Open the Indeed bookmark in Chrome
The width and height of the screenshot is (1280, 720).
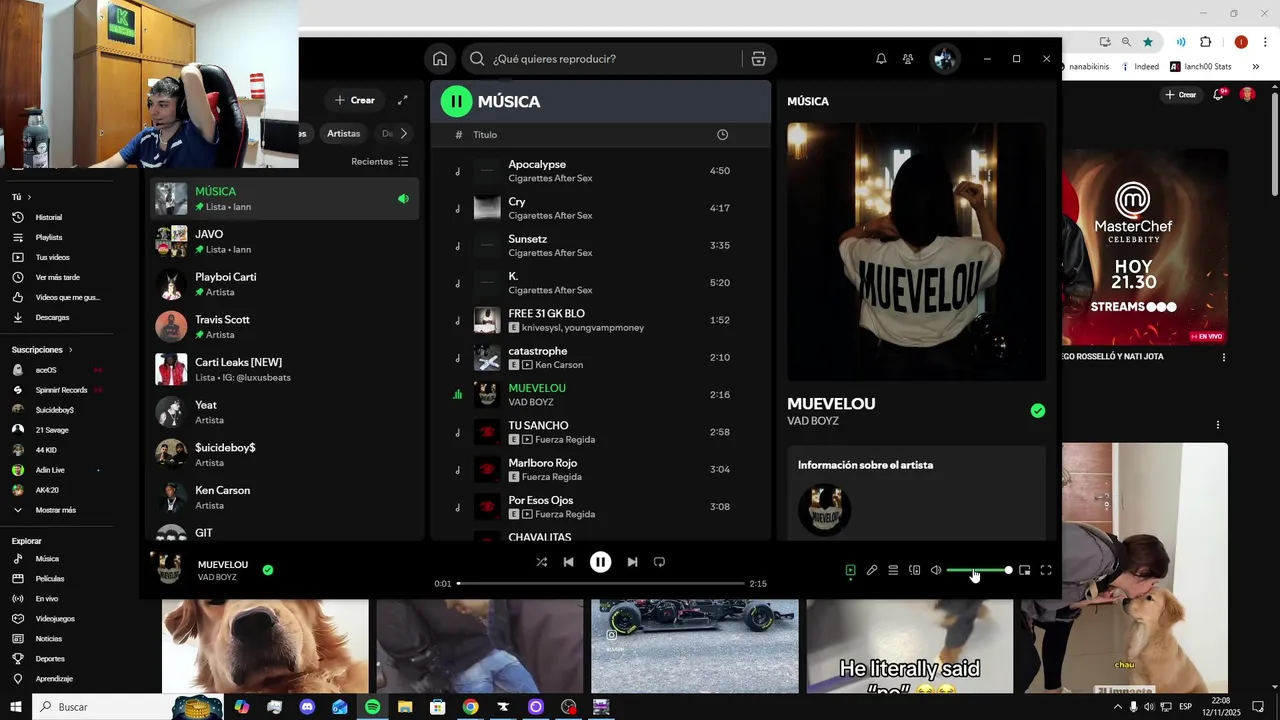click(x=1140, y=67)
